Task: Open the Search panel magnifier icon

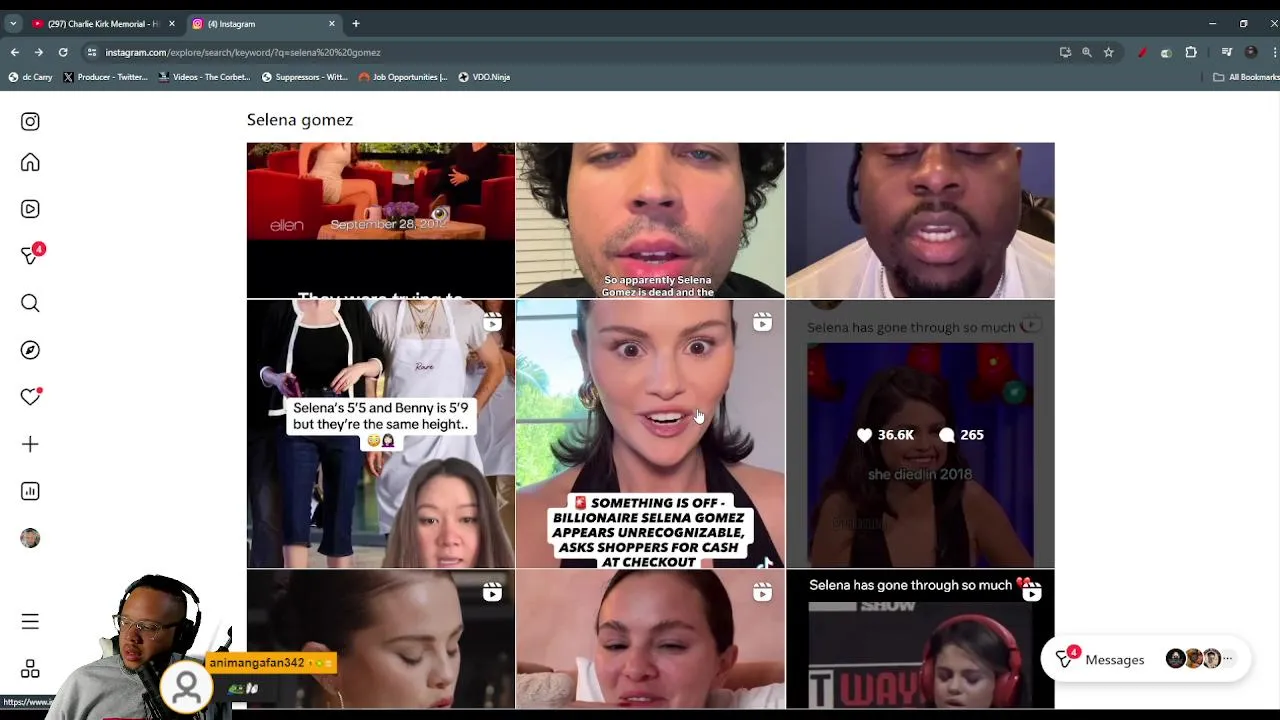Action: pyautogui.click(x=30, y=303)
